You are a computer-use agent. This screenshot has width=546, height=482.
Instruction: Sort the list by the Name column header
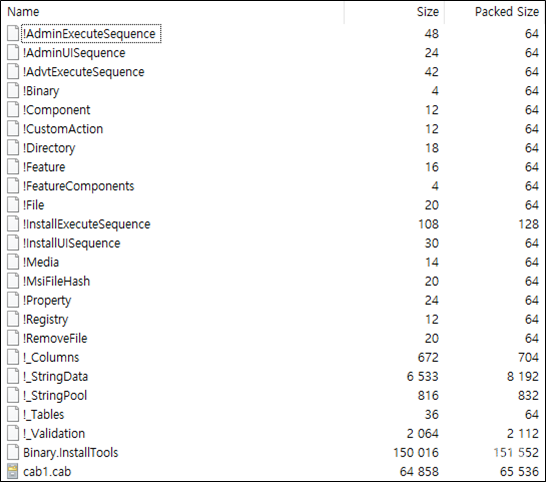point(23,12)
